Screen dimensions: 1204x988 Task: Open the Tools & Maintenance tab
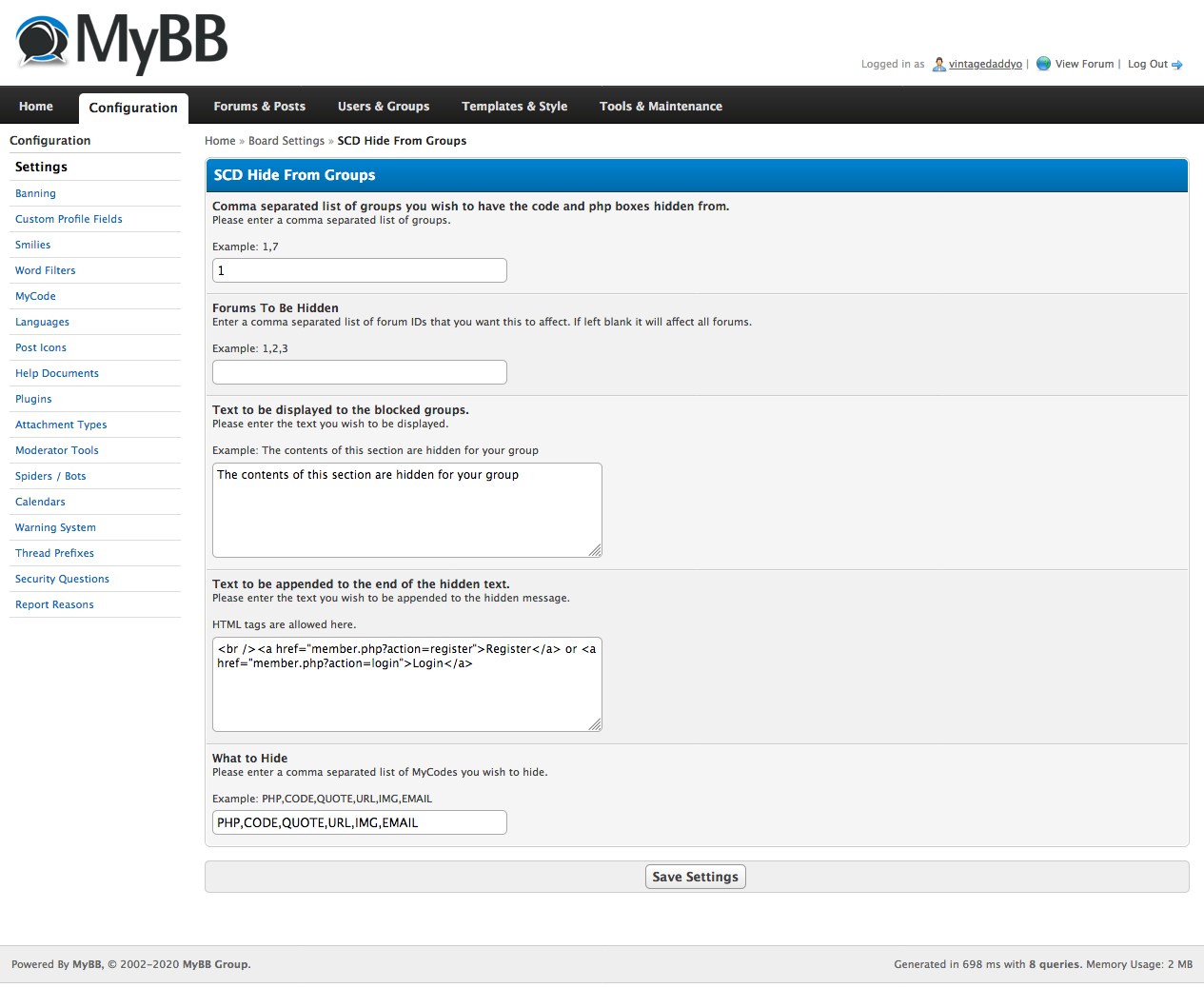(x=661, y=107)
